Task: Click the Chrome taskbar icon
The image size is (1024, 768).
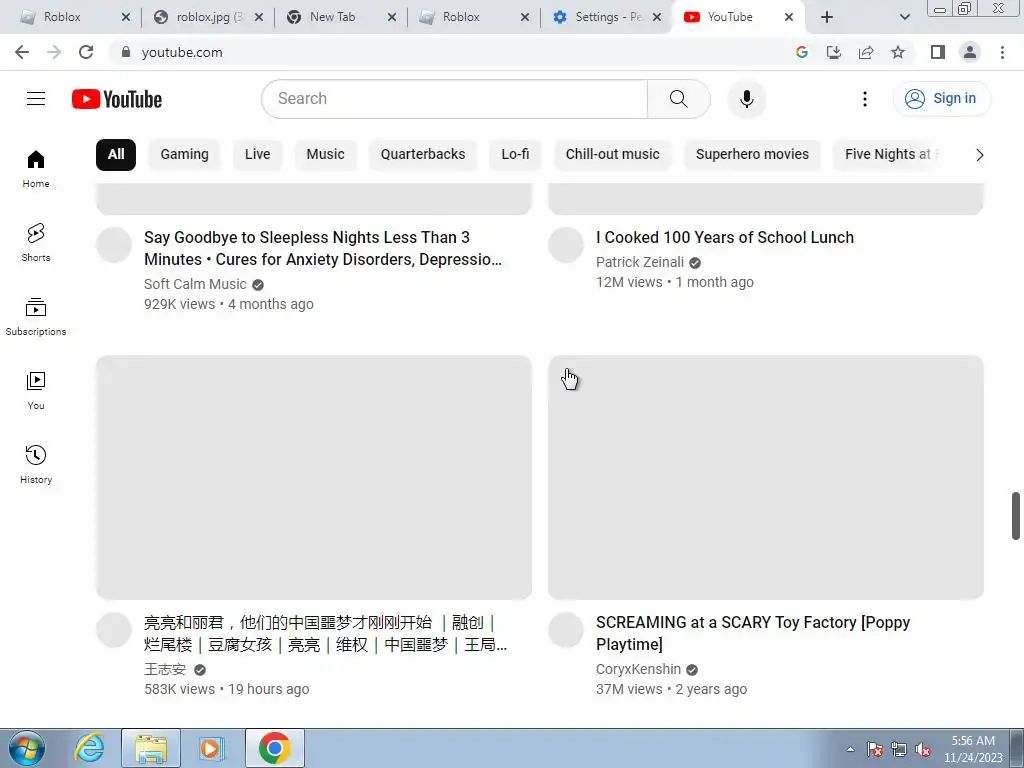Action: (x=275, y=748)
